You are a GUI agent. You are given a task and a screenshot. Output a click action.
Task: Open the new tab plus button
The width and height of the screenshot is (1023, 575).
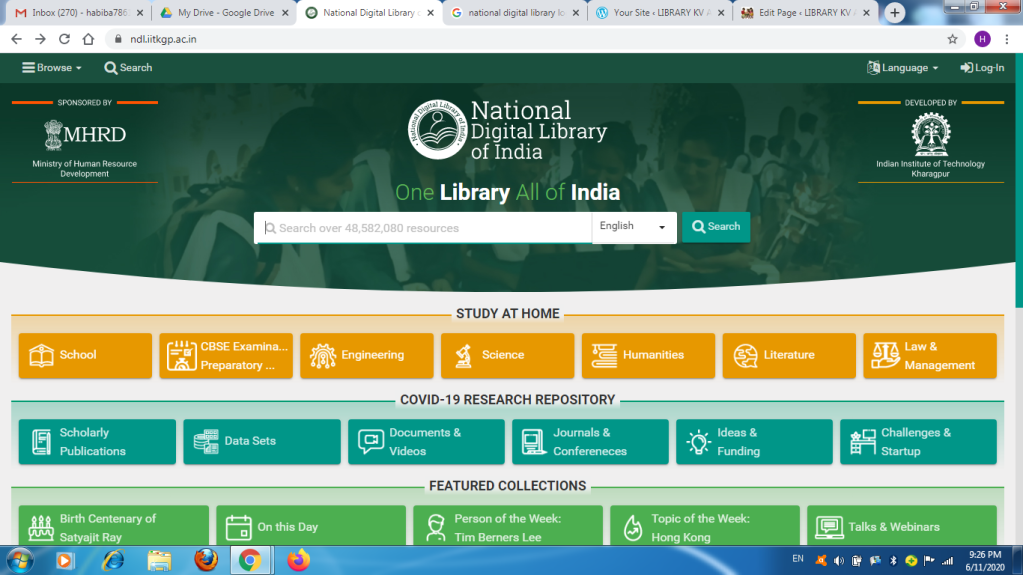pos(895,13)
